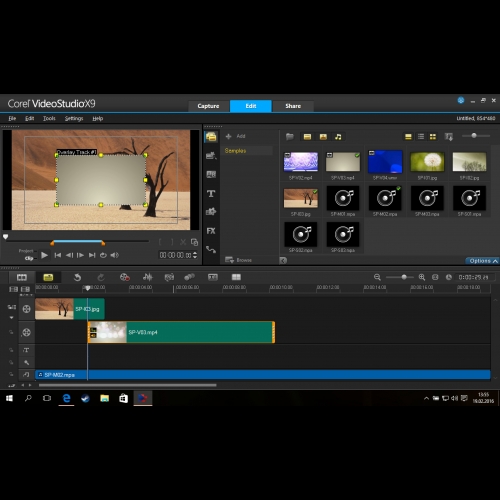
Task: Expand track options arrow below video track
Action: pyautogui.click(x=12, y=318)
